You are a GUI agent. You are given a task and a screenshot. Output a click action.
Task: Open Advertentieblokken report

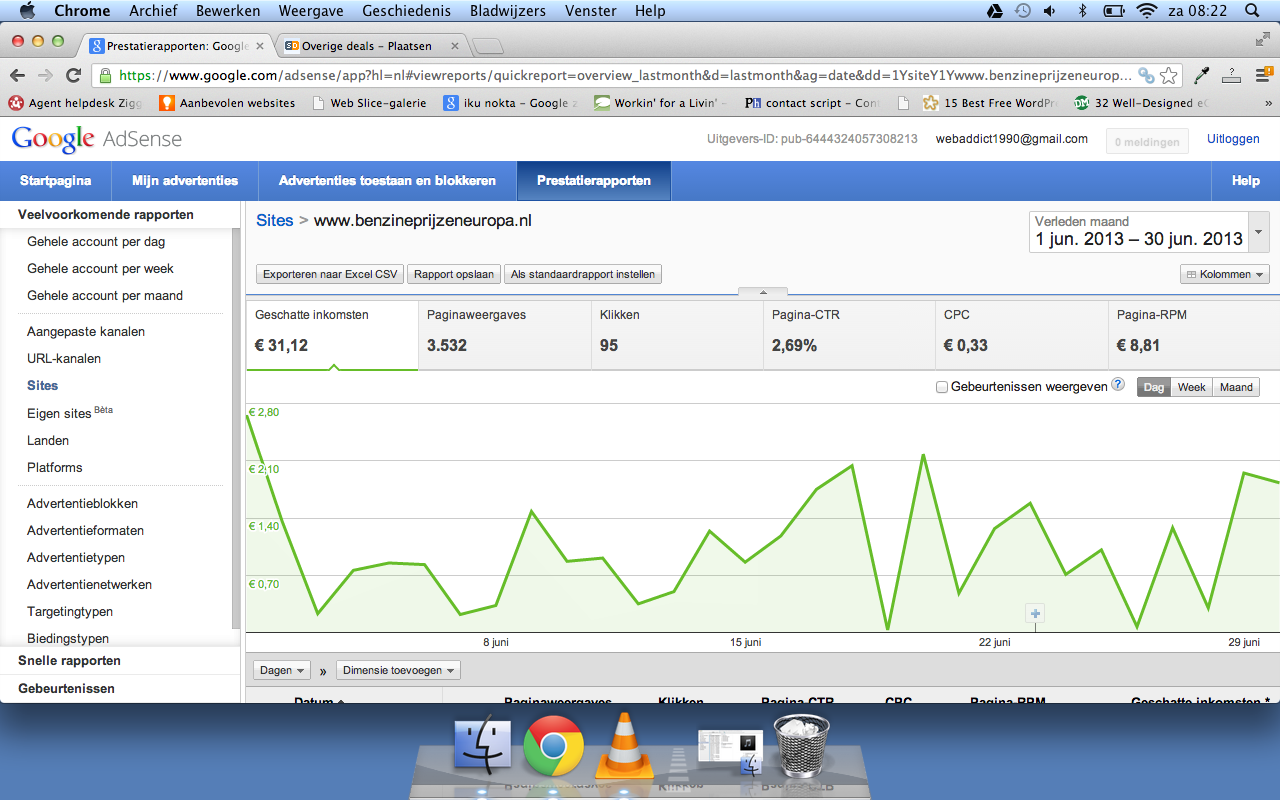[x=82, y=504]
